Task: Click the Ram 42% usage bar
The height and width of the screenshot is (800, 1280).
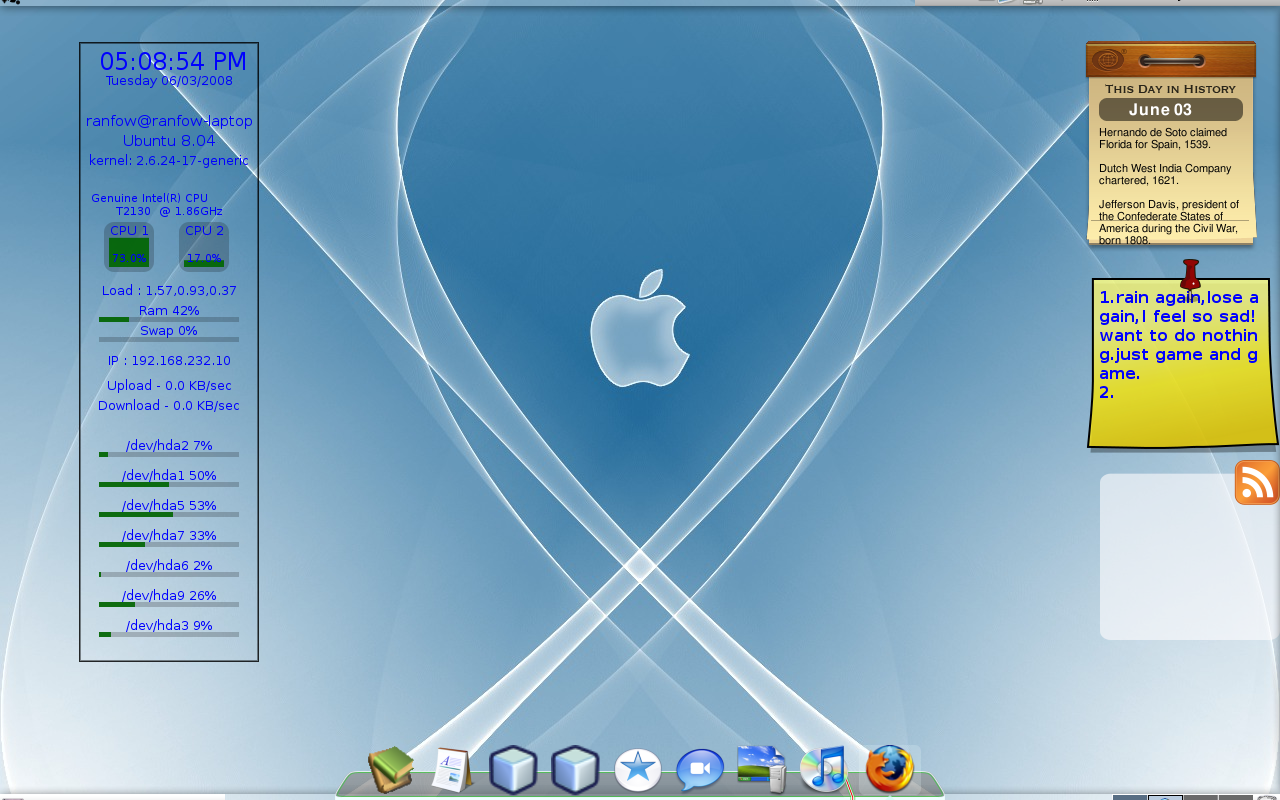Action: click(169, 319)
